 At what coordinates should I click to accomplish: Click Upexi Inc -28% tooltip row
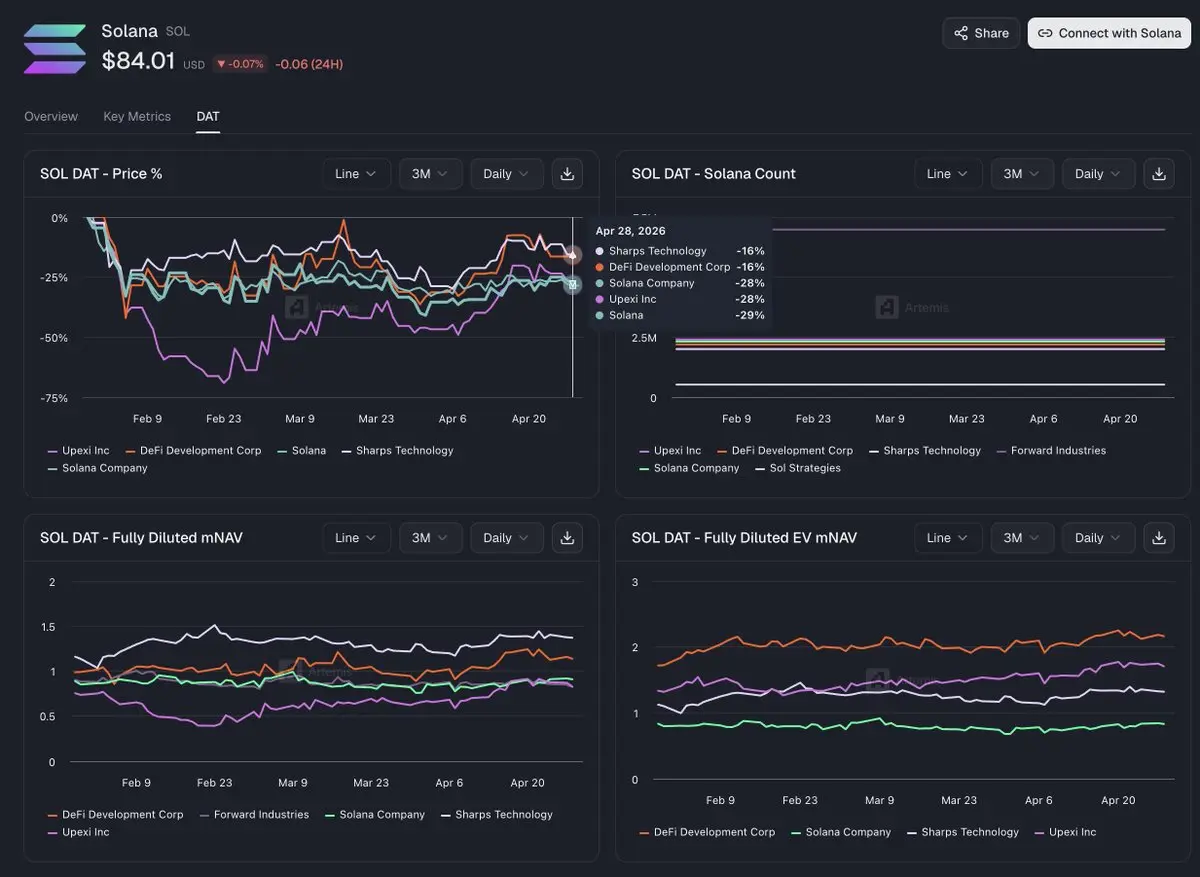[680, 299]
